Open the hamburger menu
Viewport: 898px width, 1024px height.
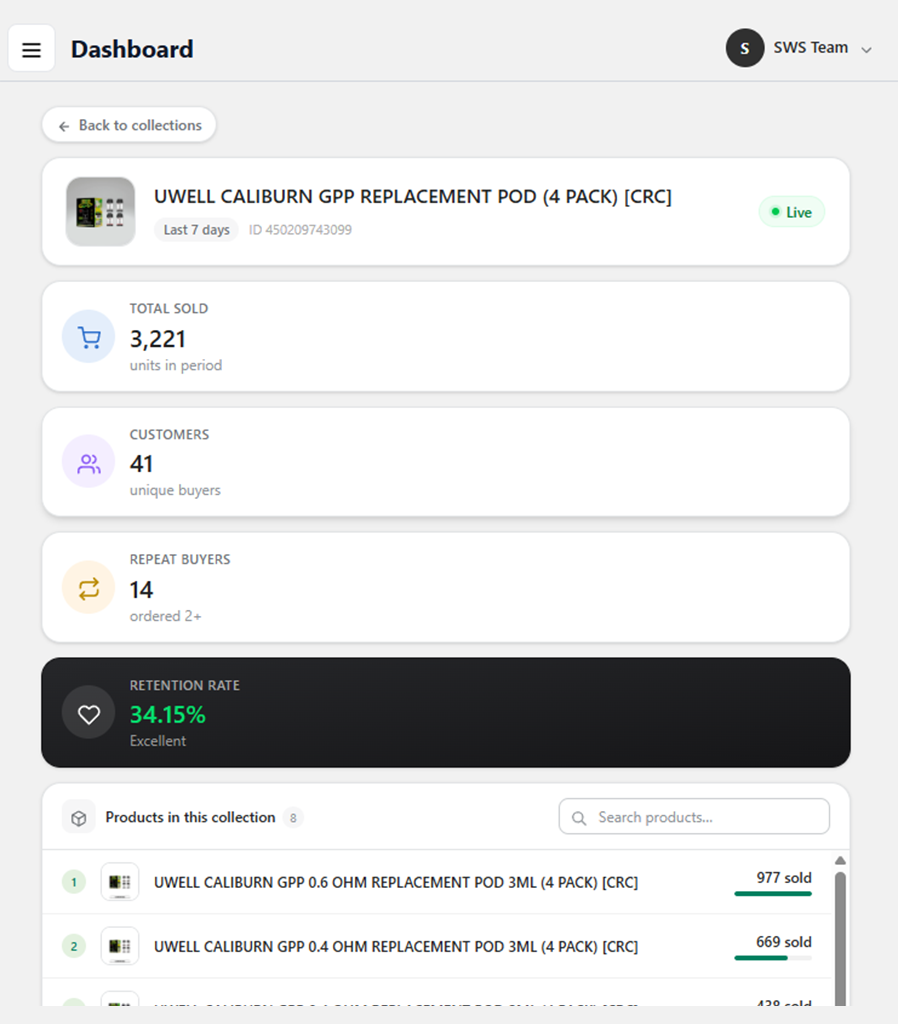31,49
